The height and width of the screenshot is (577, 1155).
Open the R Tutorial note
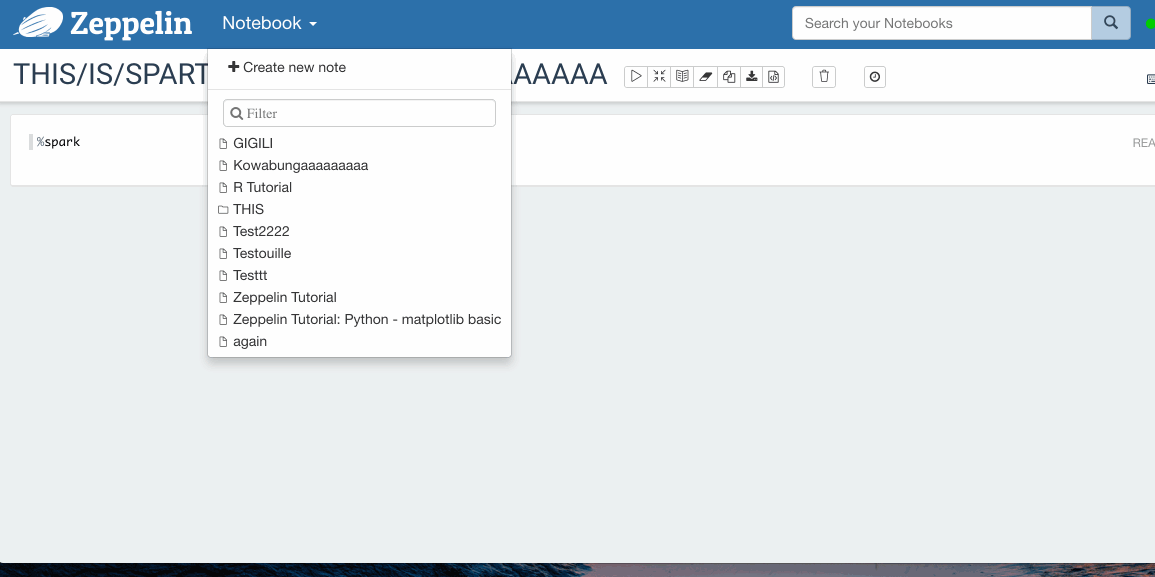tap(262, 187)
